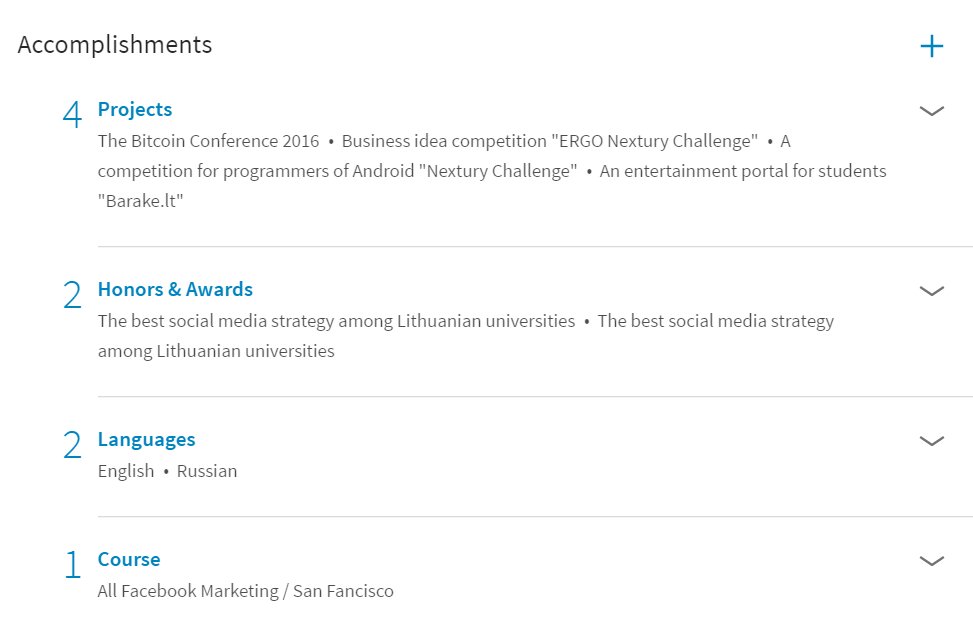Open the Languages heading link
This screenshot has height=627, width=973.
[146, 440]
